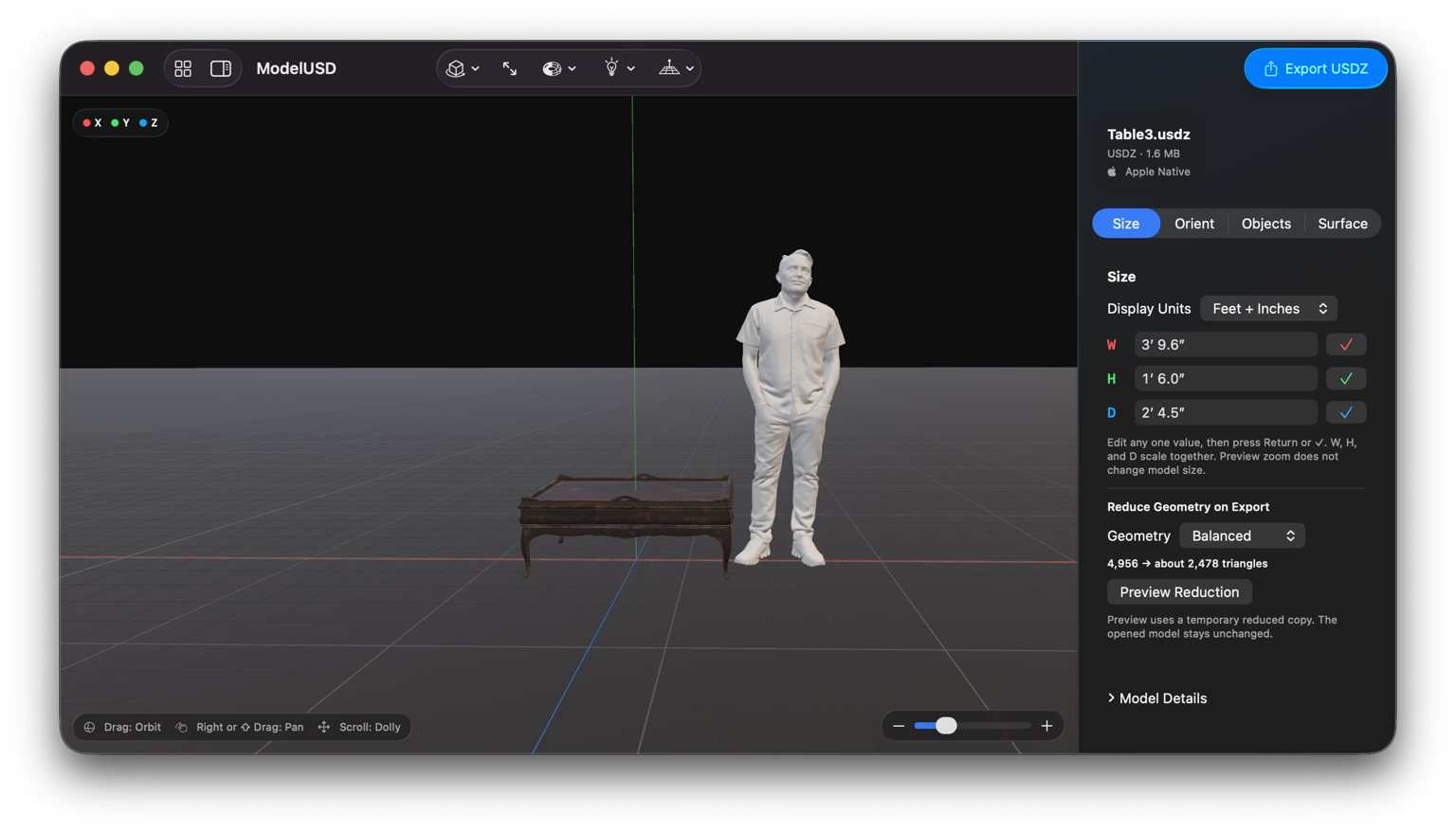The height and width of the screenshot is (833, 1456).
Task: Open the shading sphere display dropdown
Action: (x=559, y=68)
